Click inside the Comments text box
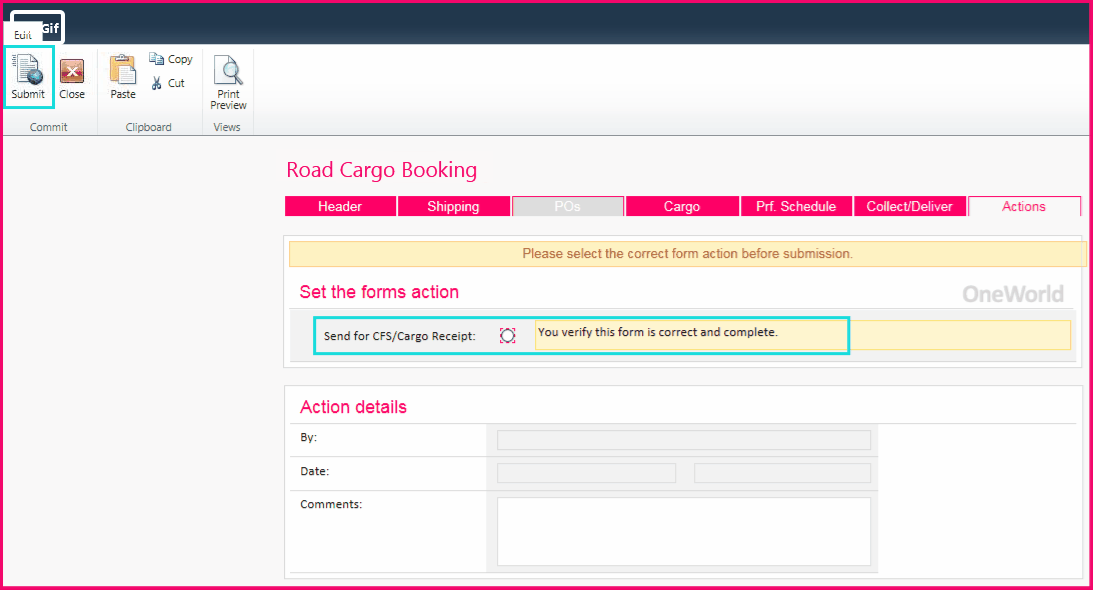Screen dimensions: 1093x590 [x=684, y=530]
